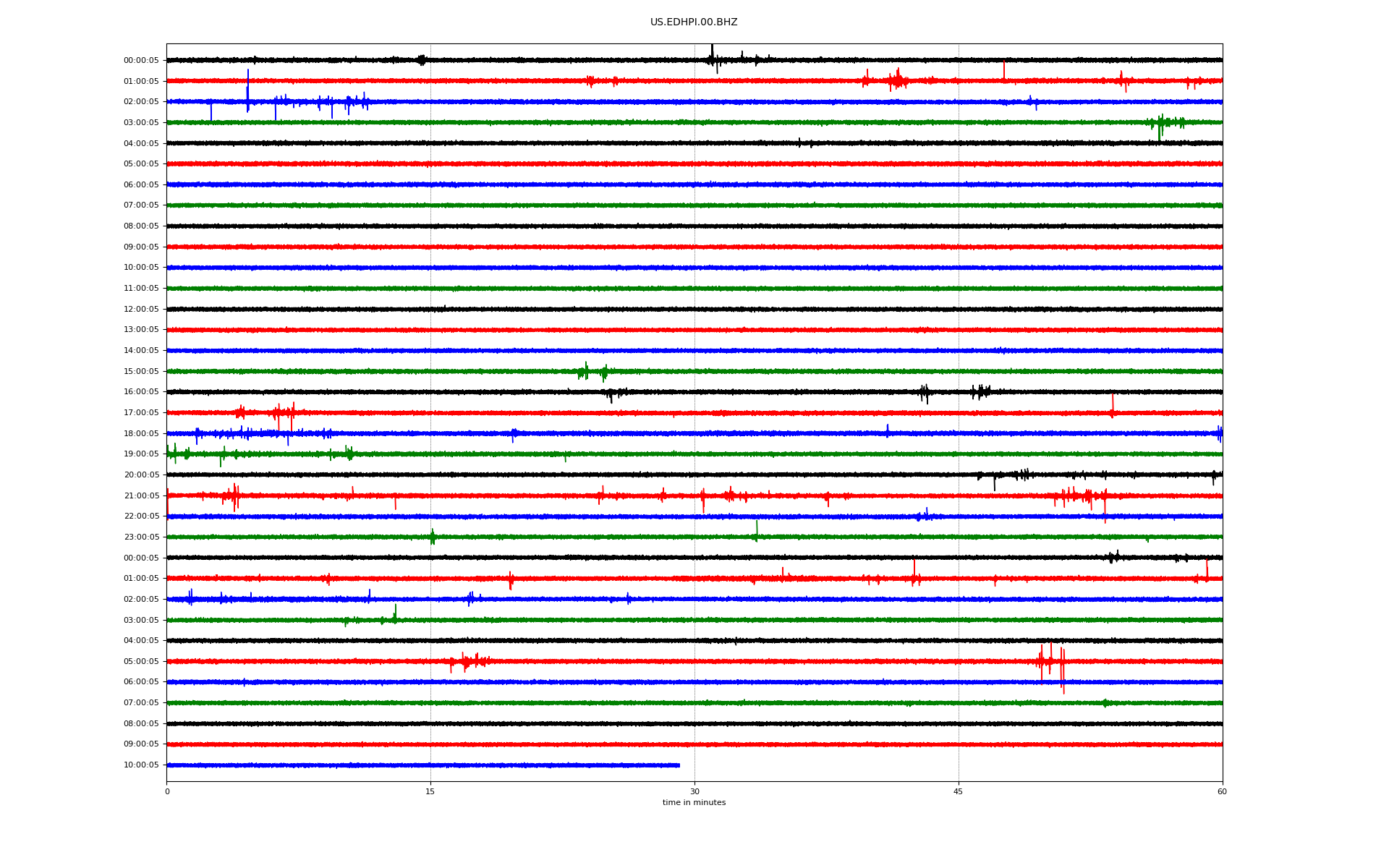The image size is (1389, 868).
Task: Click the 18:00:05 row label
Action: (x=141, y=434)
